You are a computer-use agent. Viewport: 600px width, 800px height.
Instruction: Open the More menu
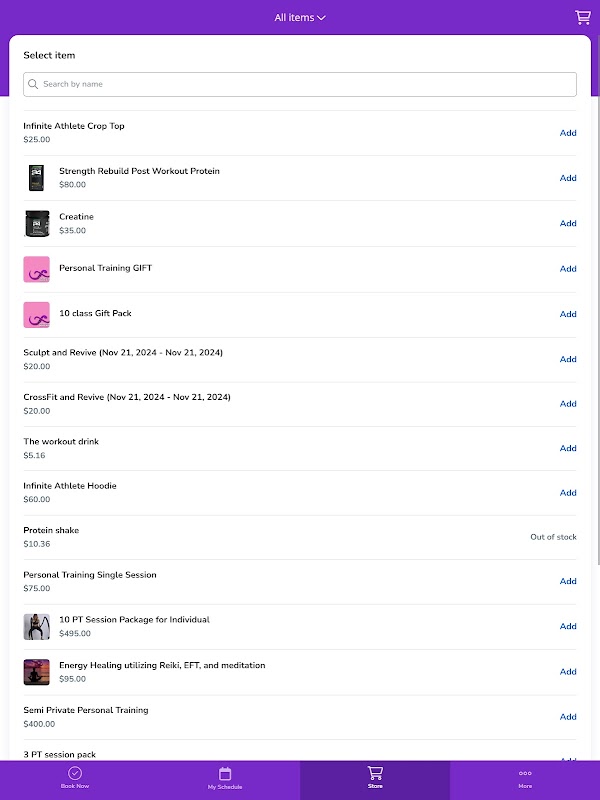pos(525,778)
